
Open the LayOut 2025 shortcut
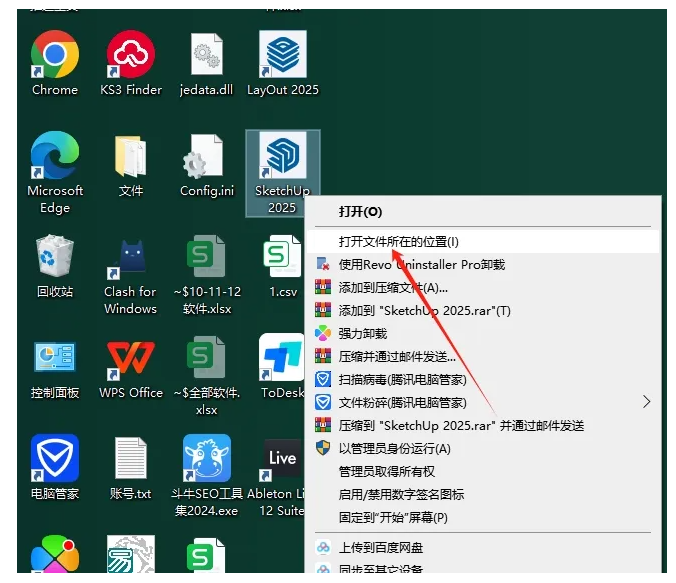pyautogui.click(x=283, y=63)
